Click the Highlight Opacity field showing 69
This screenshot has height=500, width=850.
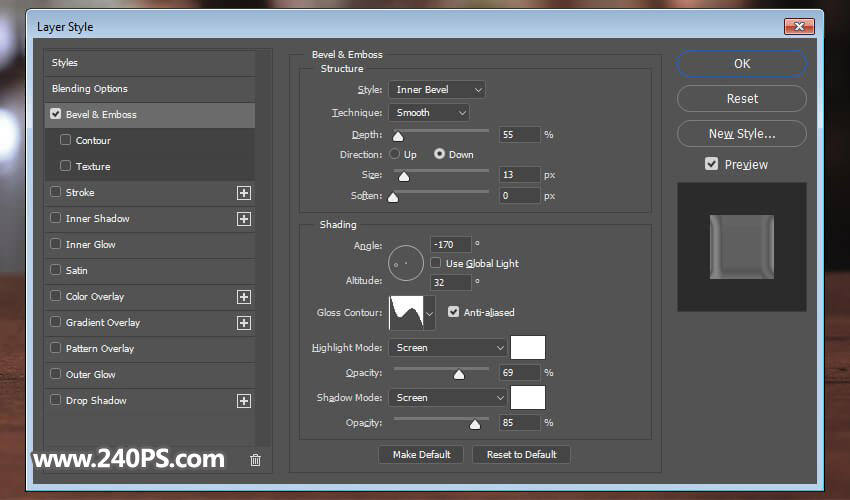pyautogui.click(x=519, y=373)
